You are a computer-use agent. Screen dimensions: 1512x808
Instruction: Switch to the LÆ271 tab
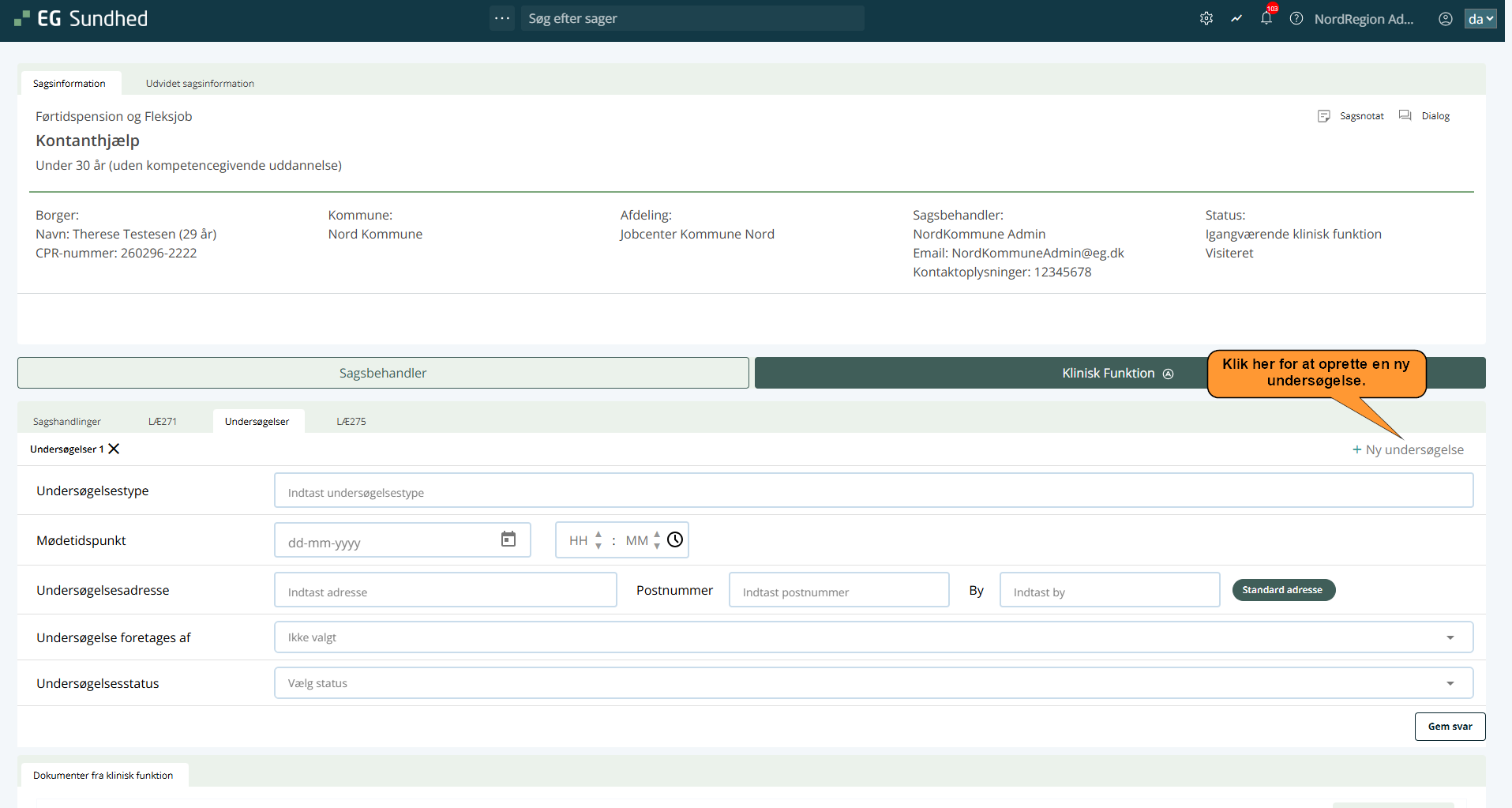(x=163, y=421)
